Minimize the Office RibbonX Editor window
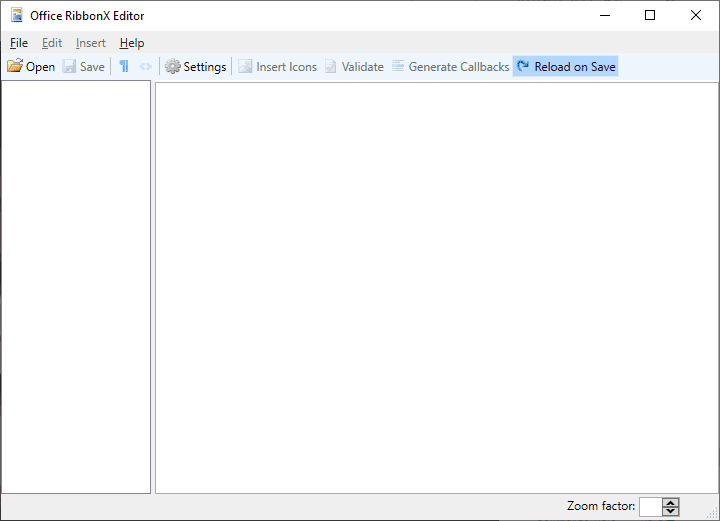Viewport: 720px width, 521px height. (x=605, y=15)
